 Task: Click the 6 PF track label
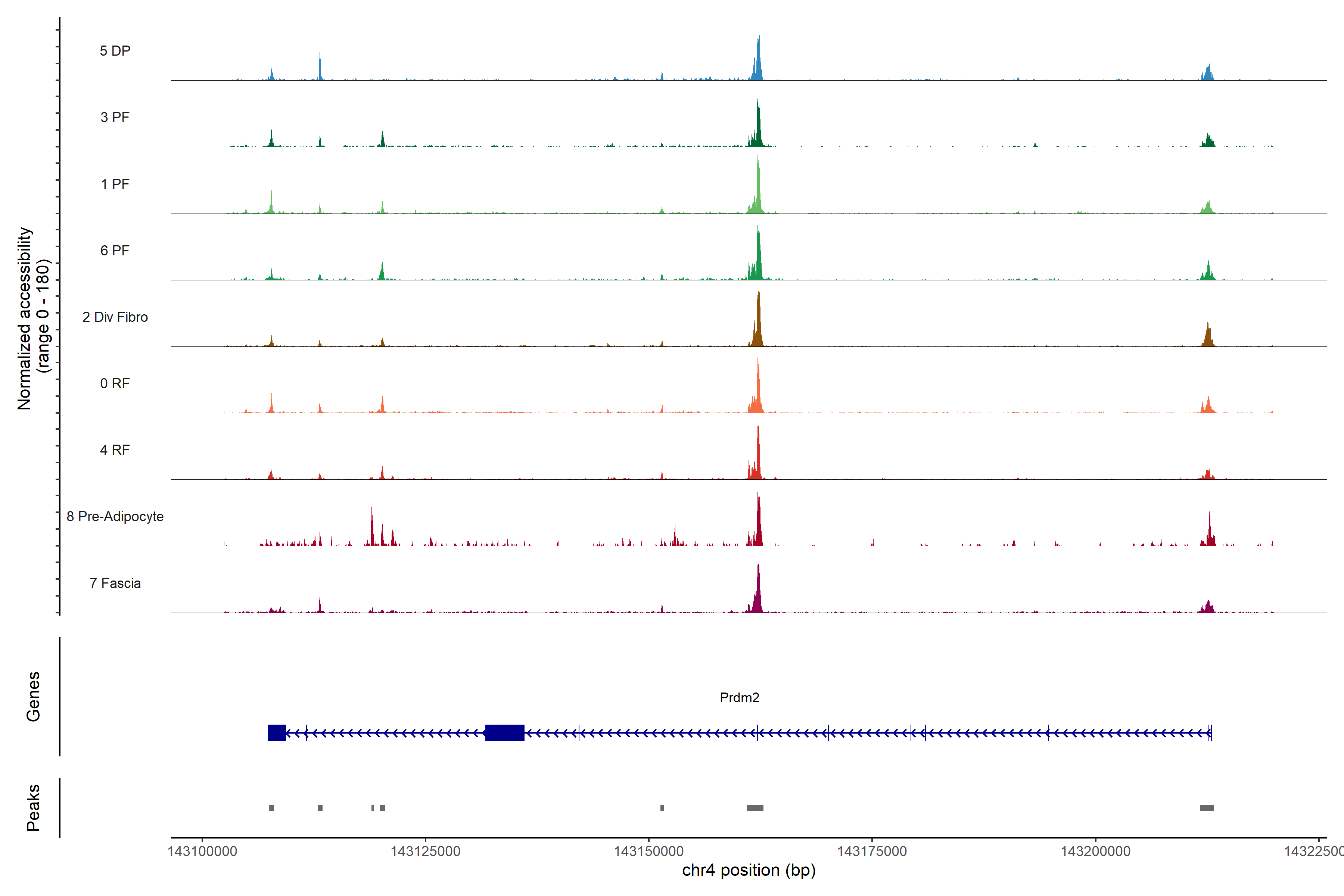(115, 250)
